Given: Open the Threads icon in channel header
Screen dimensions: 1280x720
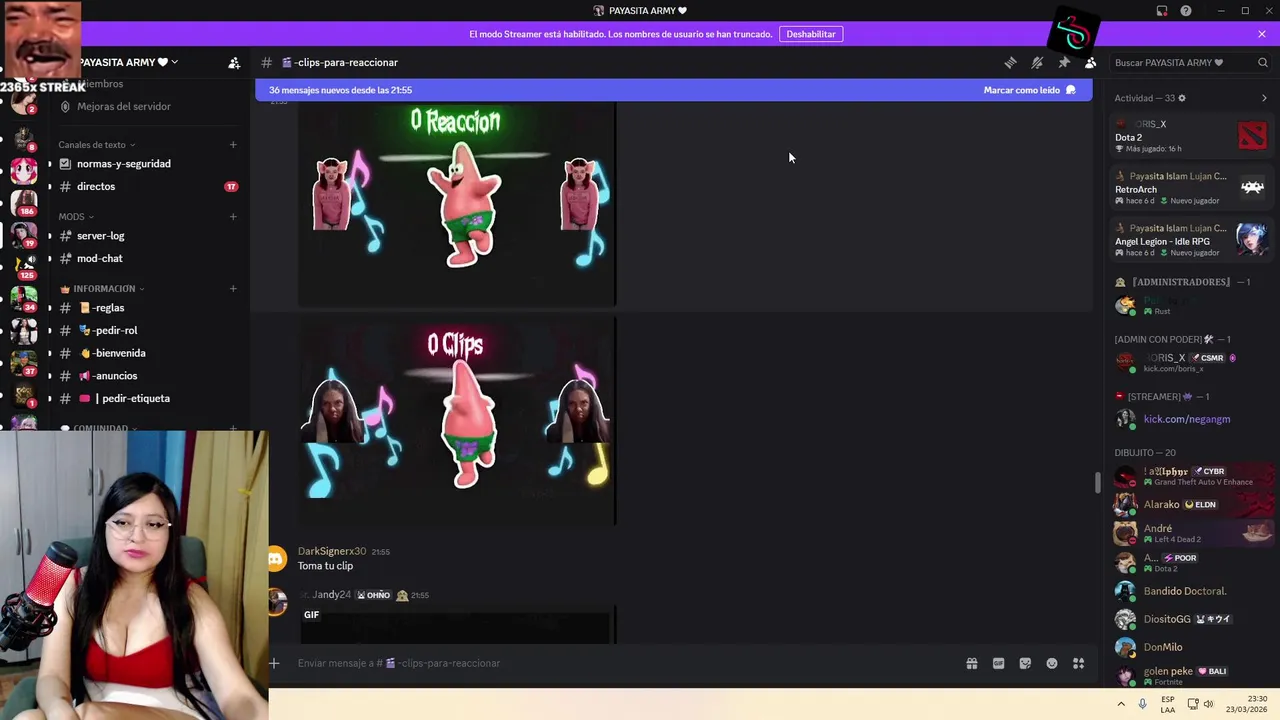Looking at the screenshot, I should pyautogui.click(x=1010, y=62).
